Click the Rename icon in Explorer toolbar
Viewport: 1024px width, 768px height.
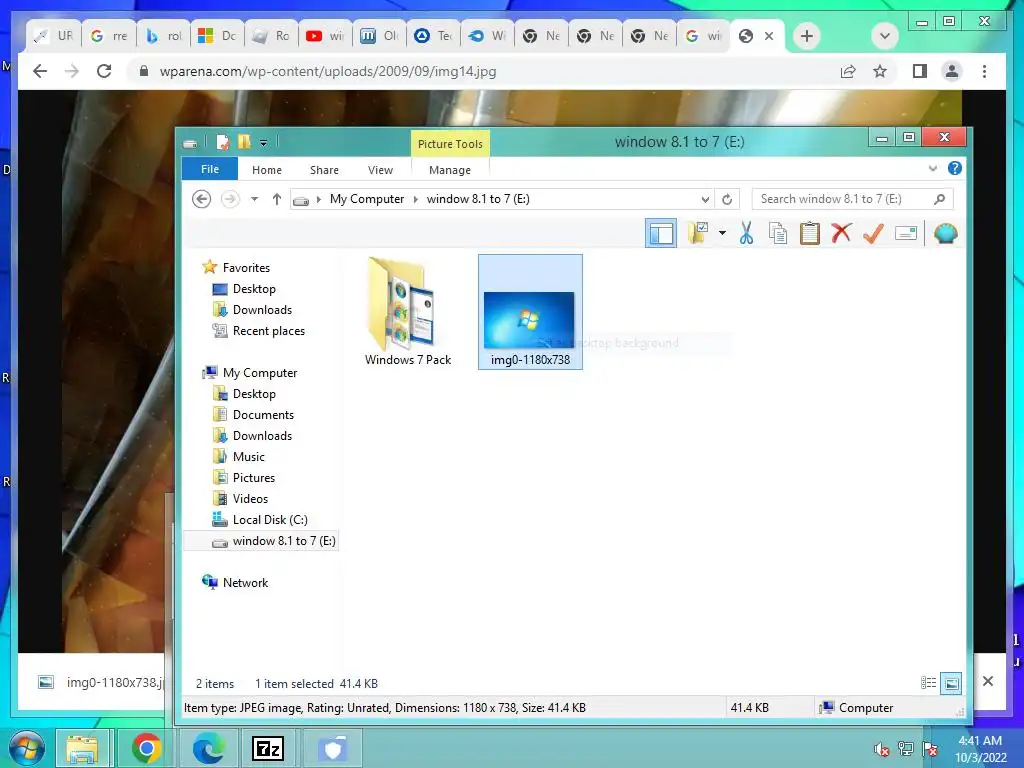coord(906,233)
